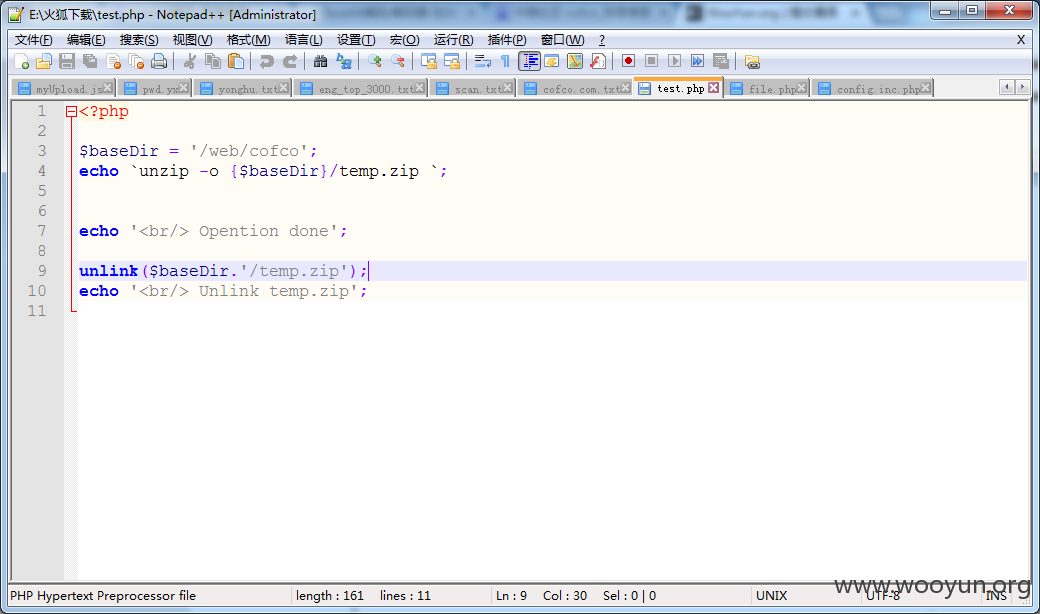Print the document using printer icon
The width and height of the screenshot is (1040, 614).
click(159, 62)
